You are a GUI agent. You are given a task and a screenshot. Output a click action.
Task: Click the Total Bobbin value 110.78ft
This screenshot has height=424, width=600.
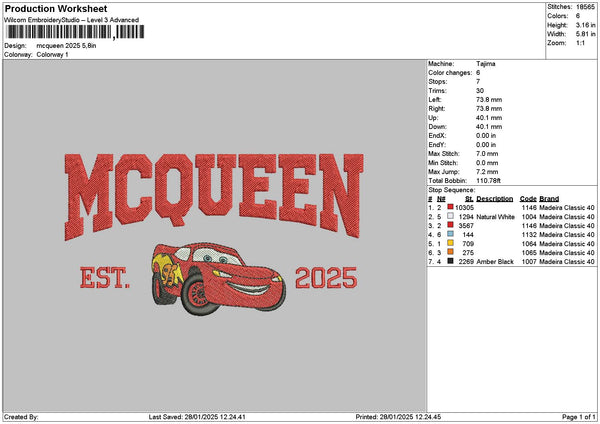point(488,181)
